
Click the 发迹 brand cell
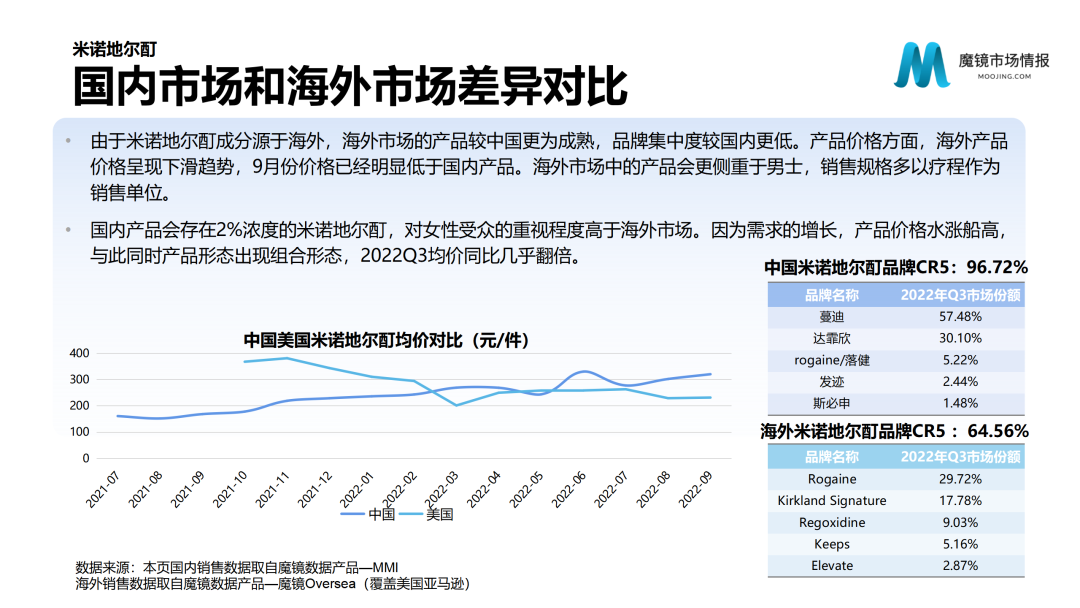[x=831, y=381]
